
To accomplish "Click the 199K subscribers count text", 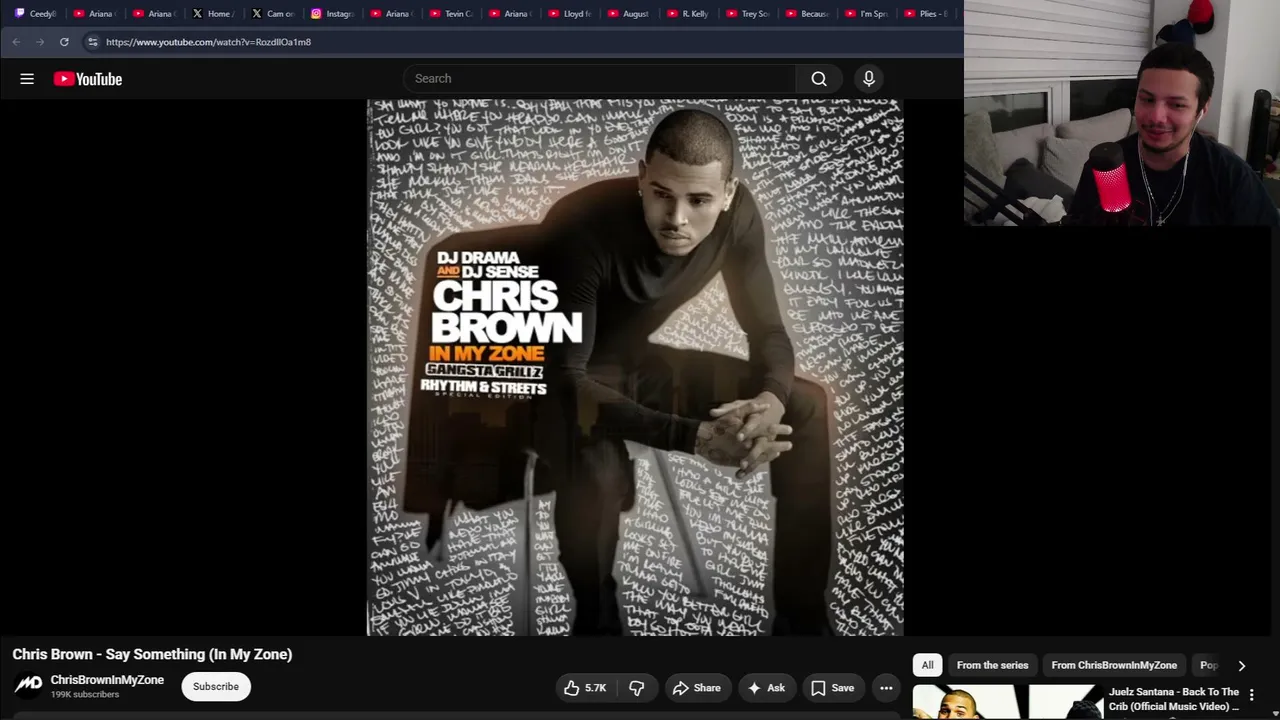I will 85,695.
